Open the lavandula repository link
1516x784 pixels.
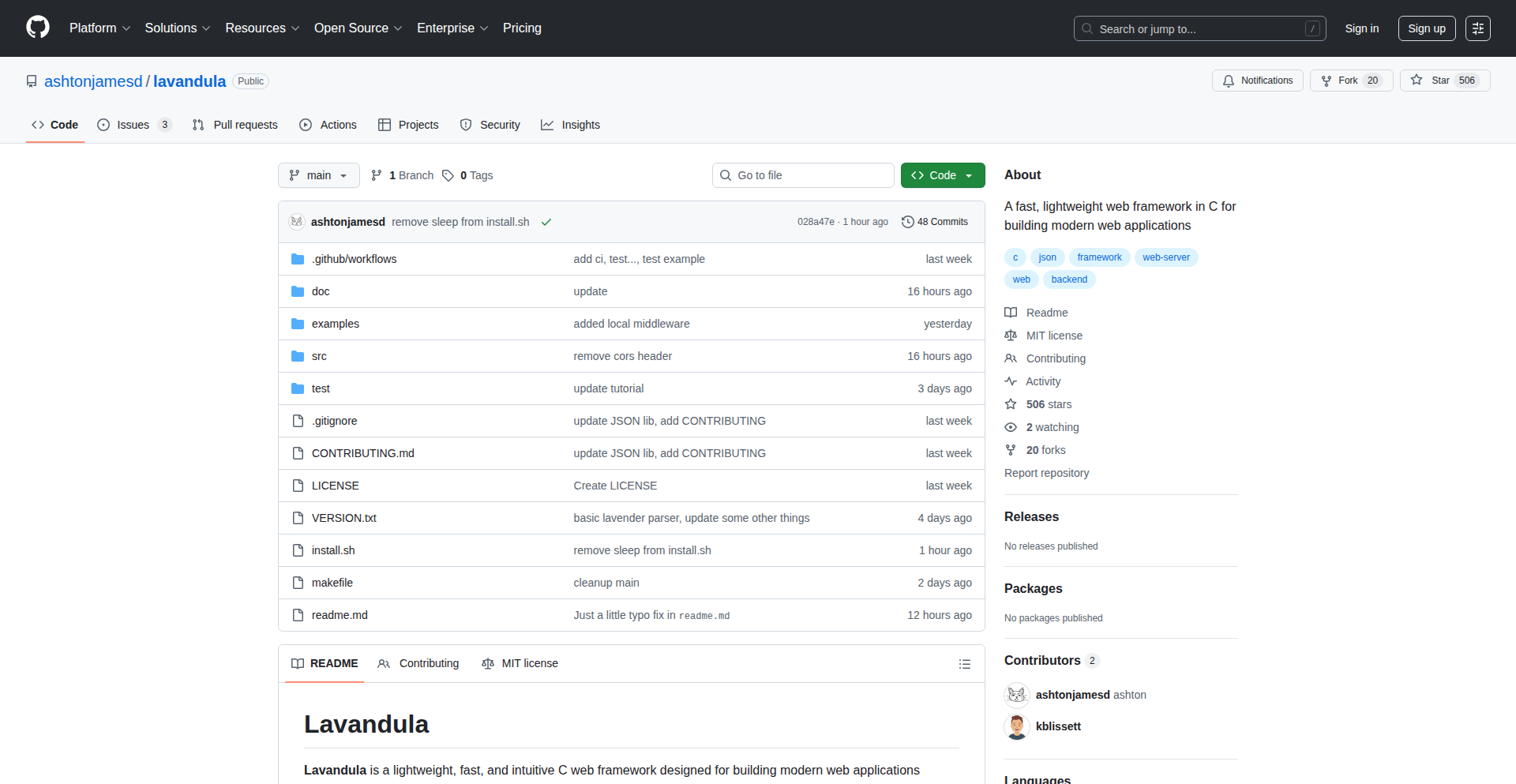189,81
